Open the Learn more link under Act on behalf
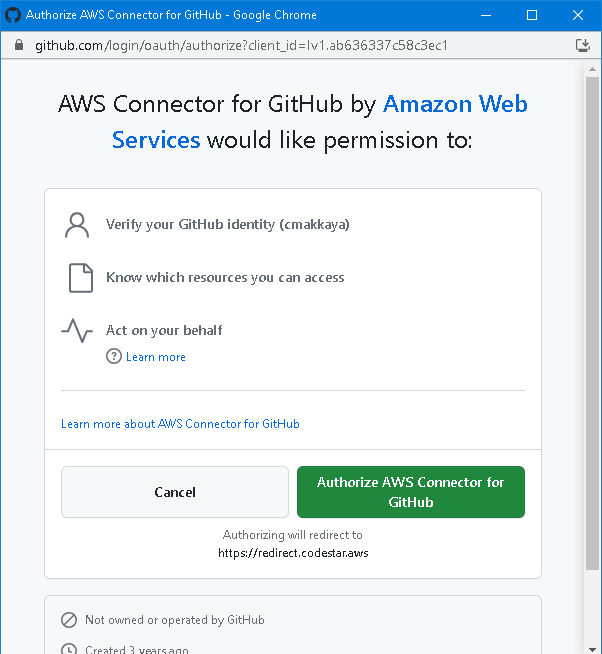 (x=156, y=357)
